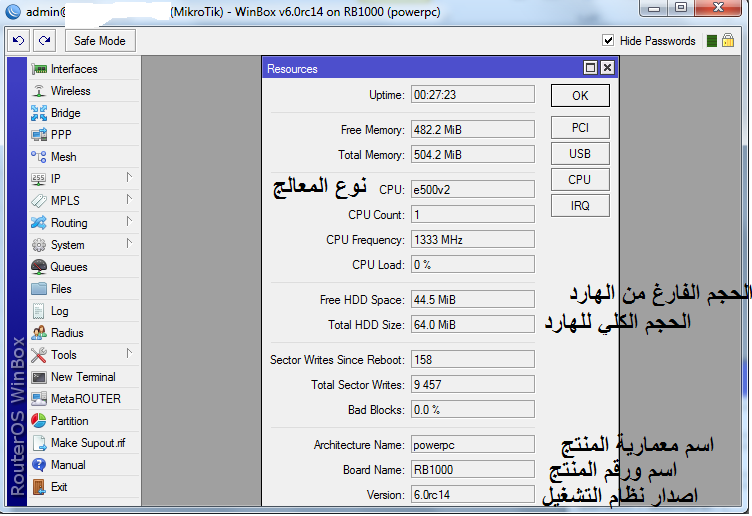Screen dimensions: 752x516
Task: Click the CPU Load field 0 %
Action: 473,264
